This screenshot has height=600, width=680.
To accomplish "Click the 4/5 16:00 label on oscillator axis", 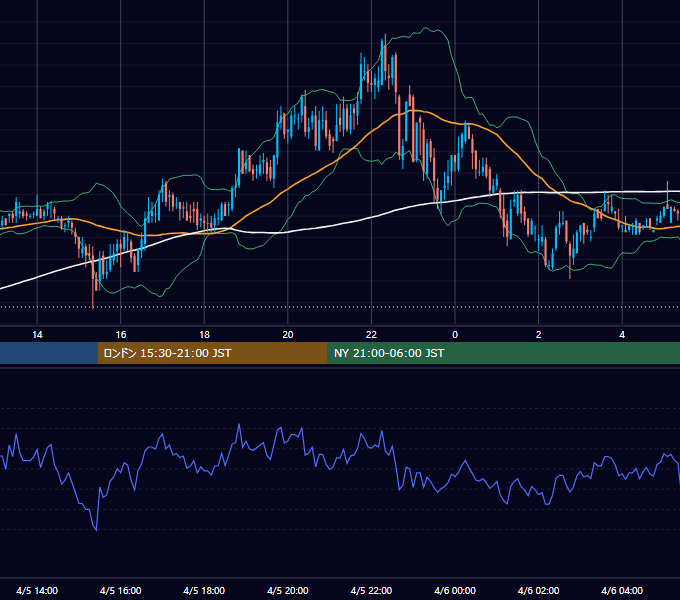I will click(121, 590).
